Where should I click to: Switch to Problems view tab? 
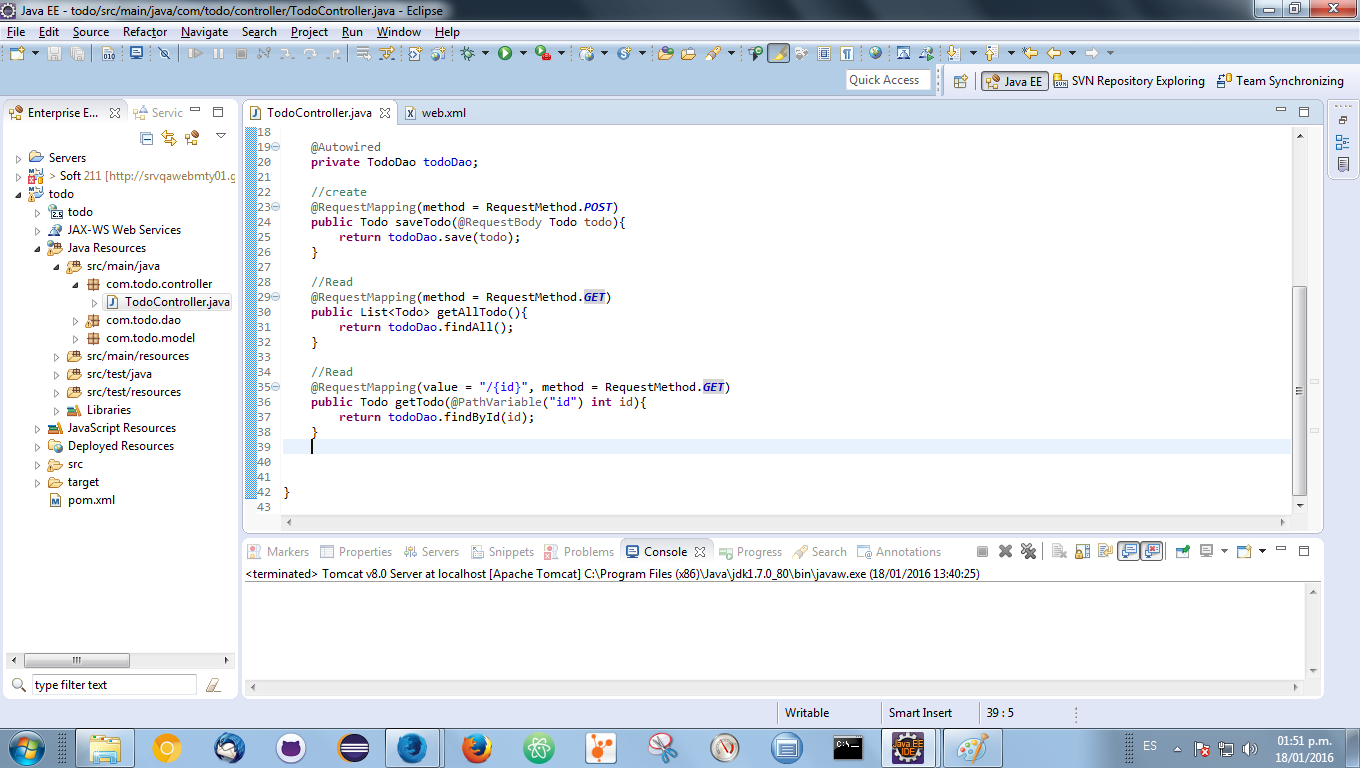click(579, 552)
